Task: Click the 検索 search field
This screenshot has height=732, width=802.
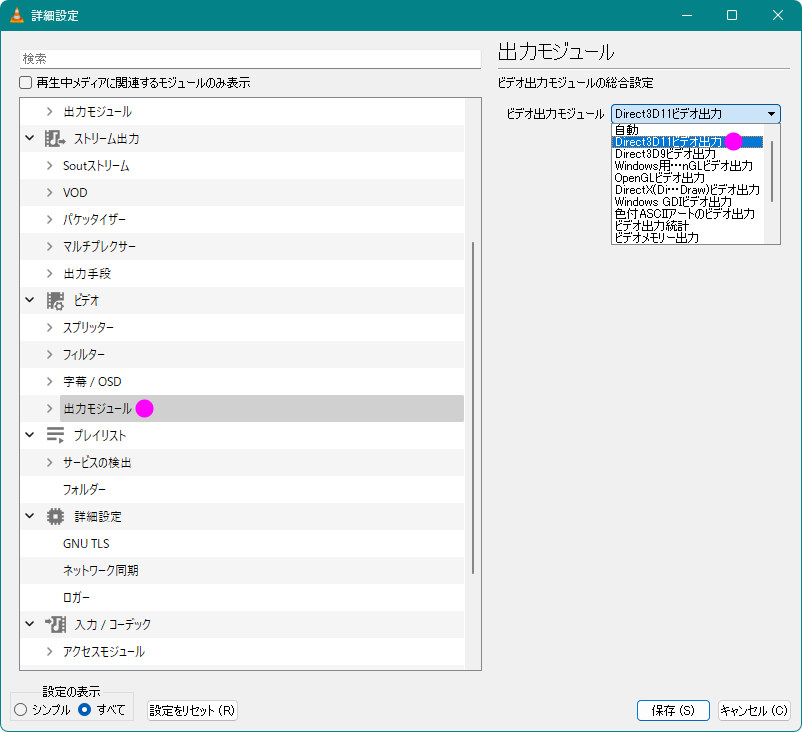Action: (x=250, y=59)
